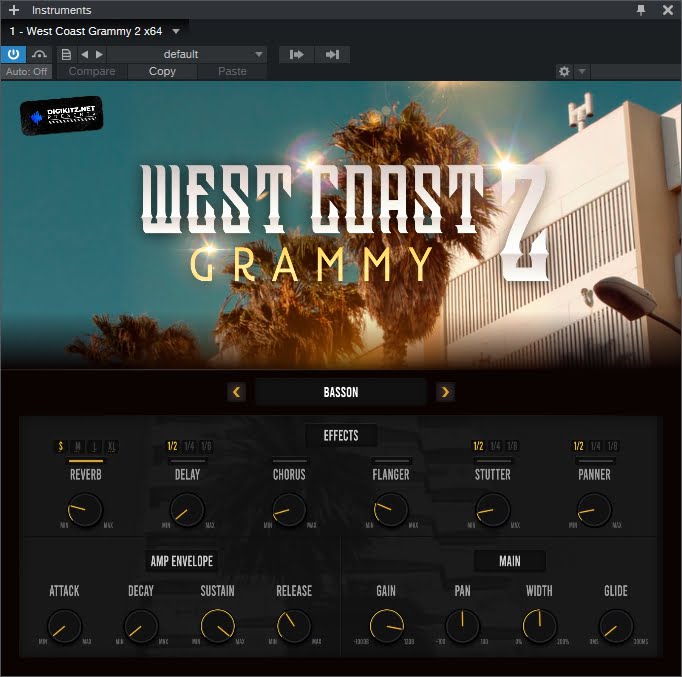Click the second preset store arrow button

(x=332, y=54)
